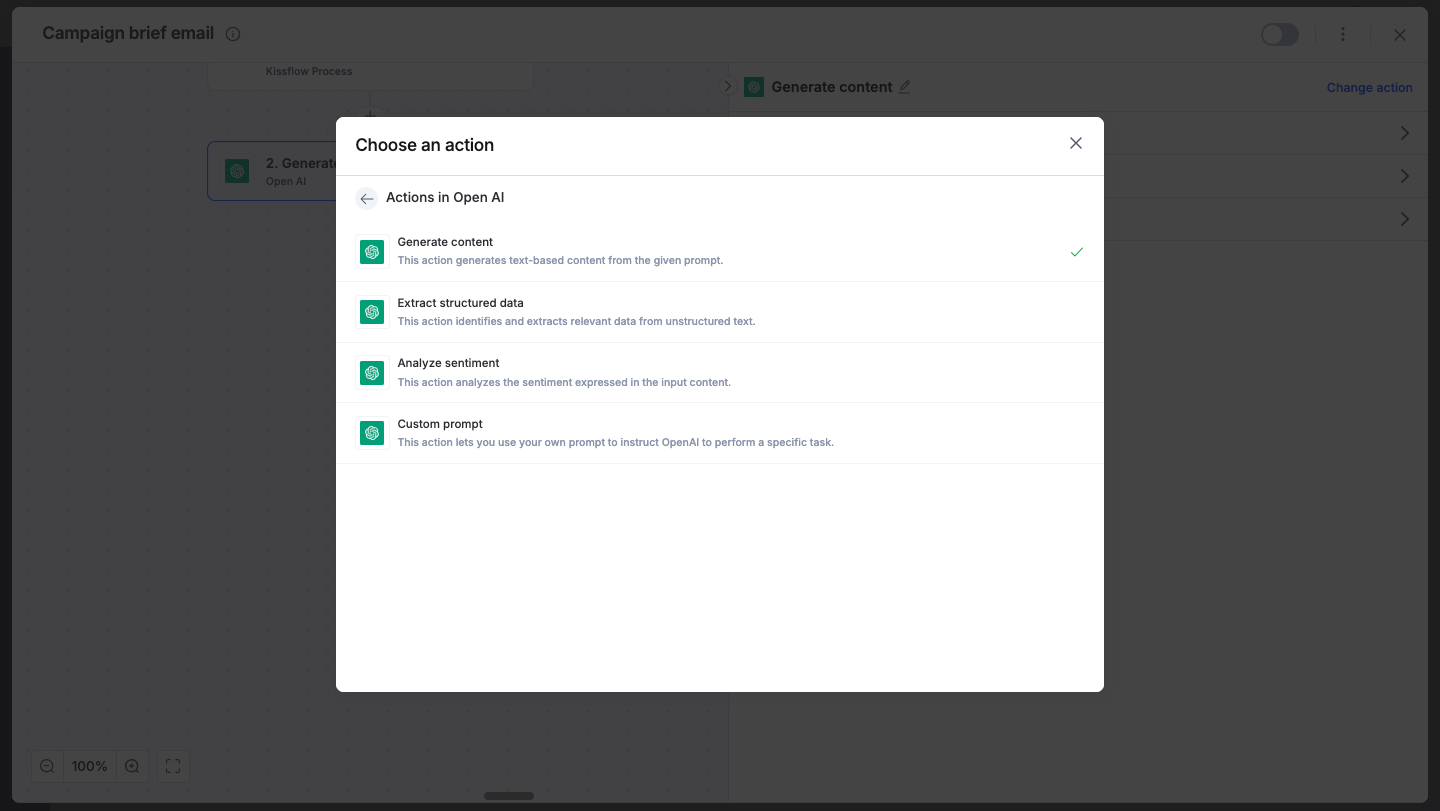Click the 'Choose an action' dialog title
Screen dimensions: 1440x811
point(425,145)
